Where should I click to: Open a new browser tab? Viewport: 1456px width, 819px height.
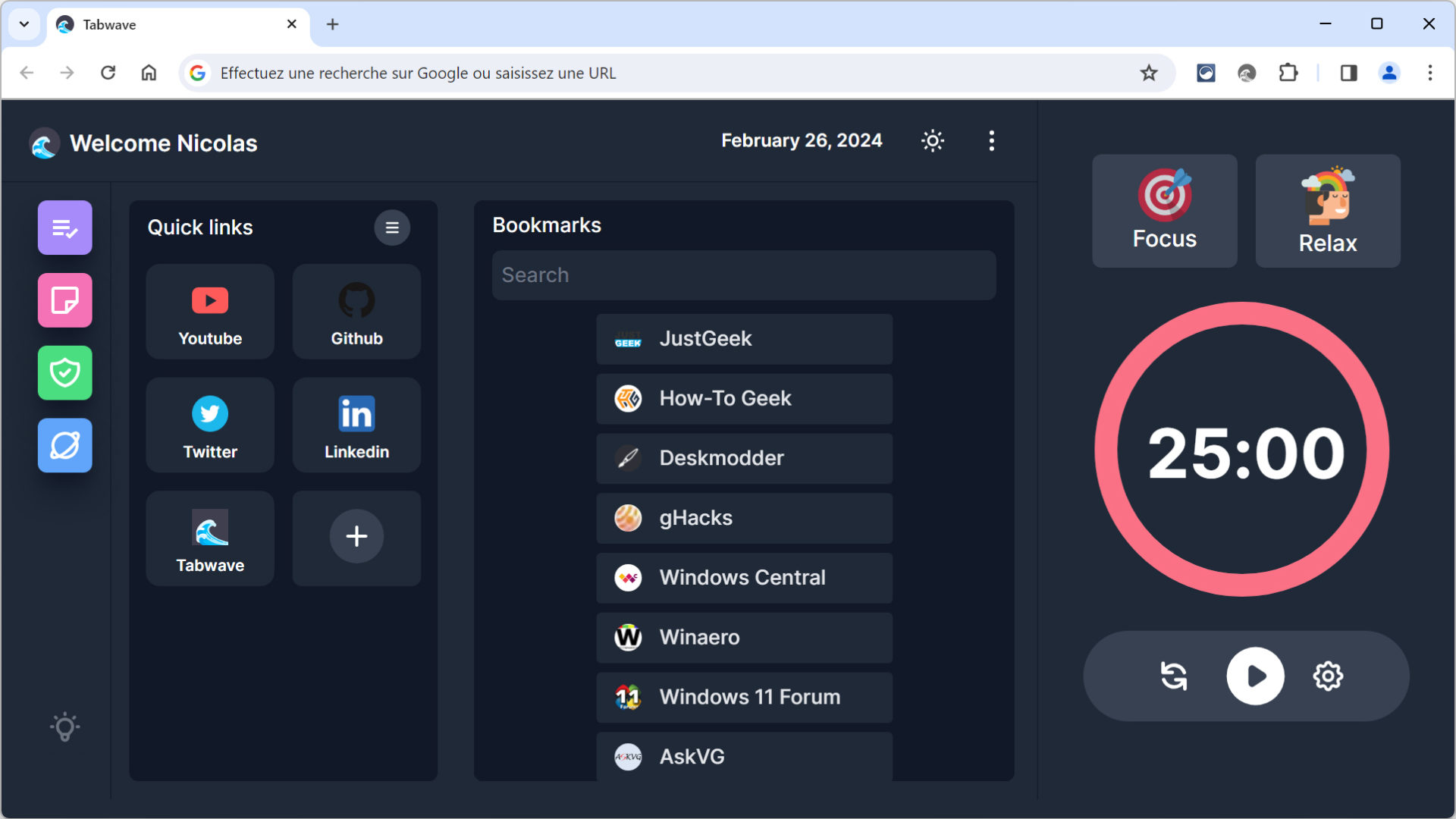[x=332, y=24]
